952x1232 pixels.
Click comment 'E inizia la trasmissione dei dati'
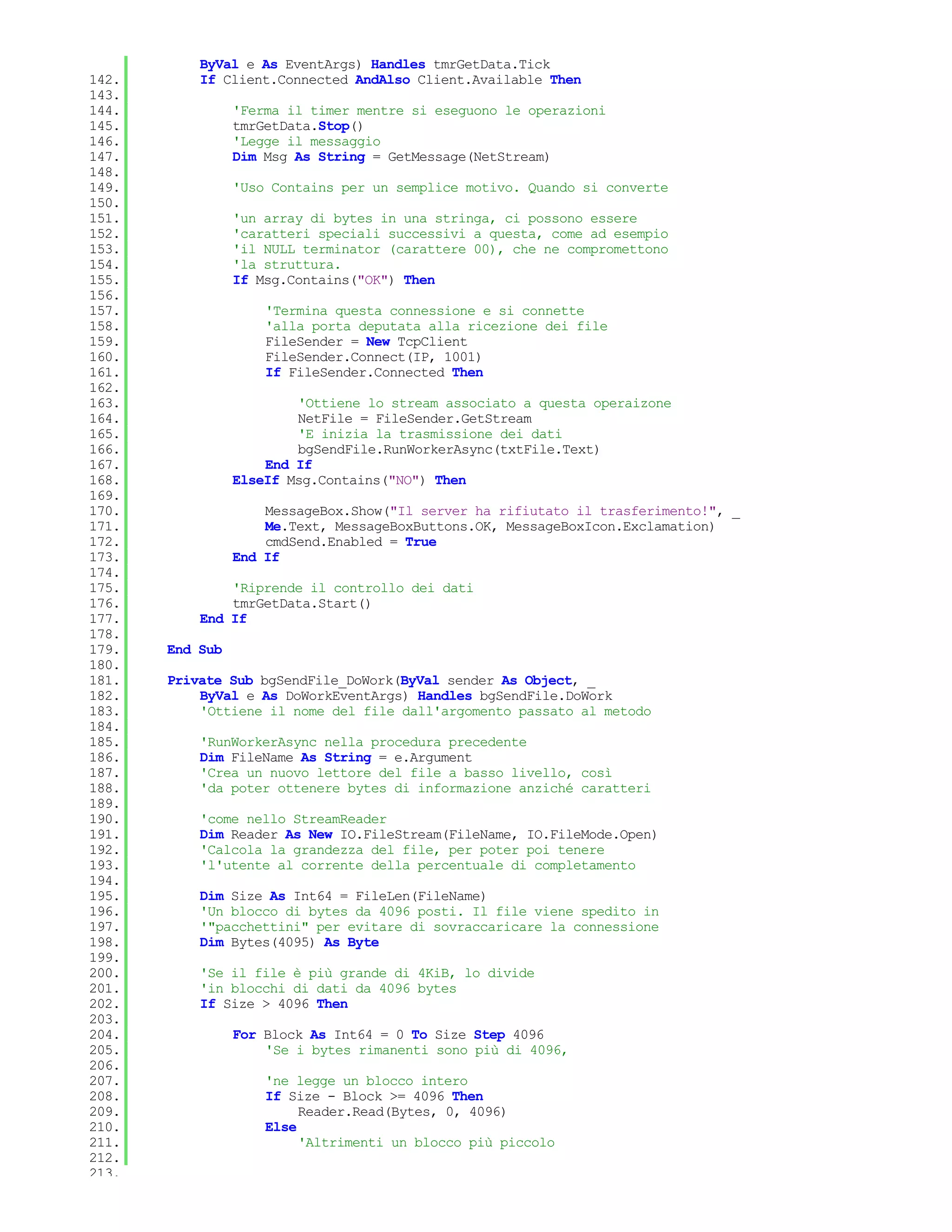[430, 434]
